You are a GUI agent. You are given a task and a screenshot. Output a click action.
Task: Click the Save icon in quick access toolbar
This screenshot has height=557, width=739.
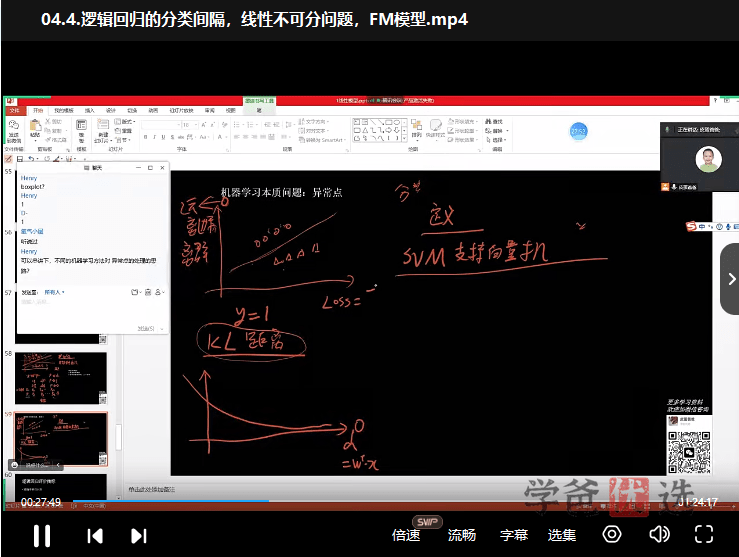[20, 159]
